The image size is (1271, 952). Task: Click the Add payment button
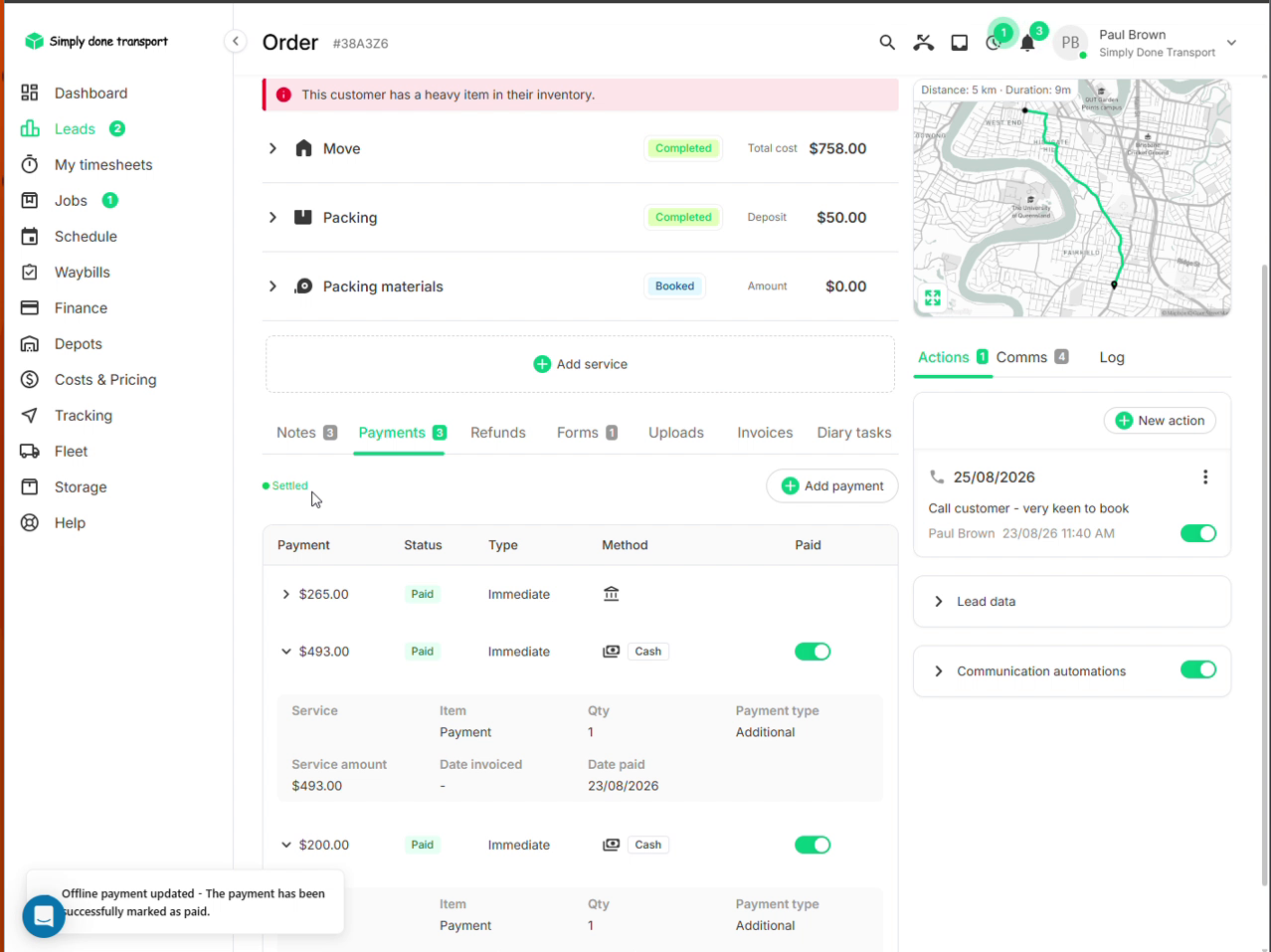tap(832, 485)
